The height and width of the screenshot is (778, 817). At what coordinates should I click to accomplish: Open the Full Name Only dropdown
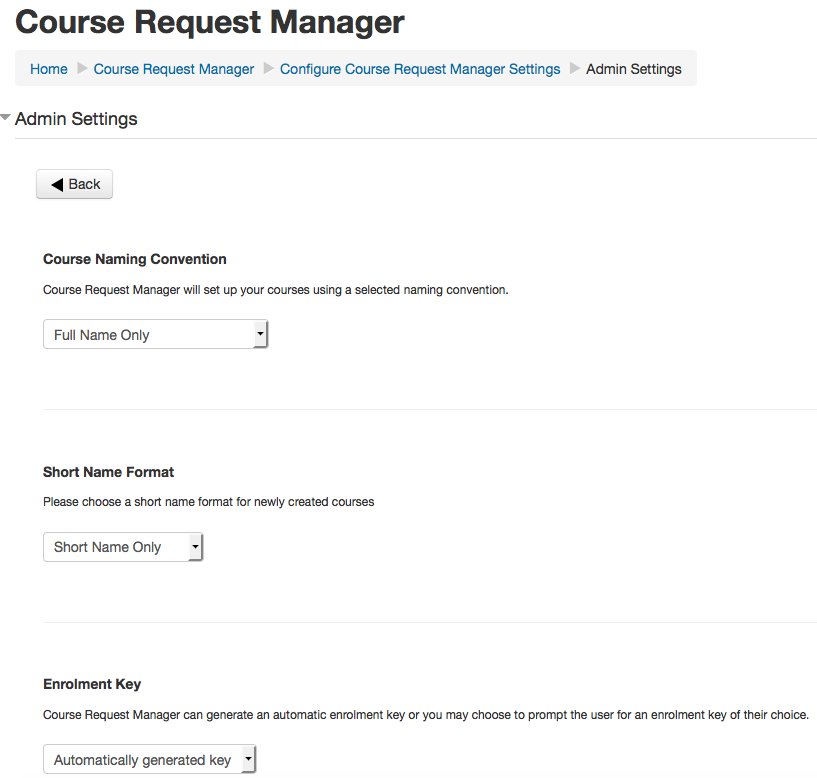click(155, 335)
